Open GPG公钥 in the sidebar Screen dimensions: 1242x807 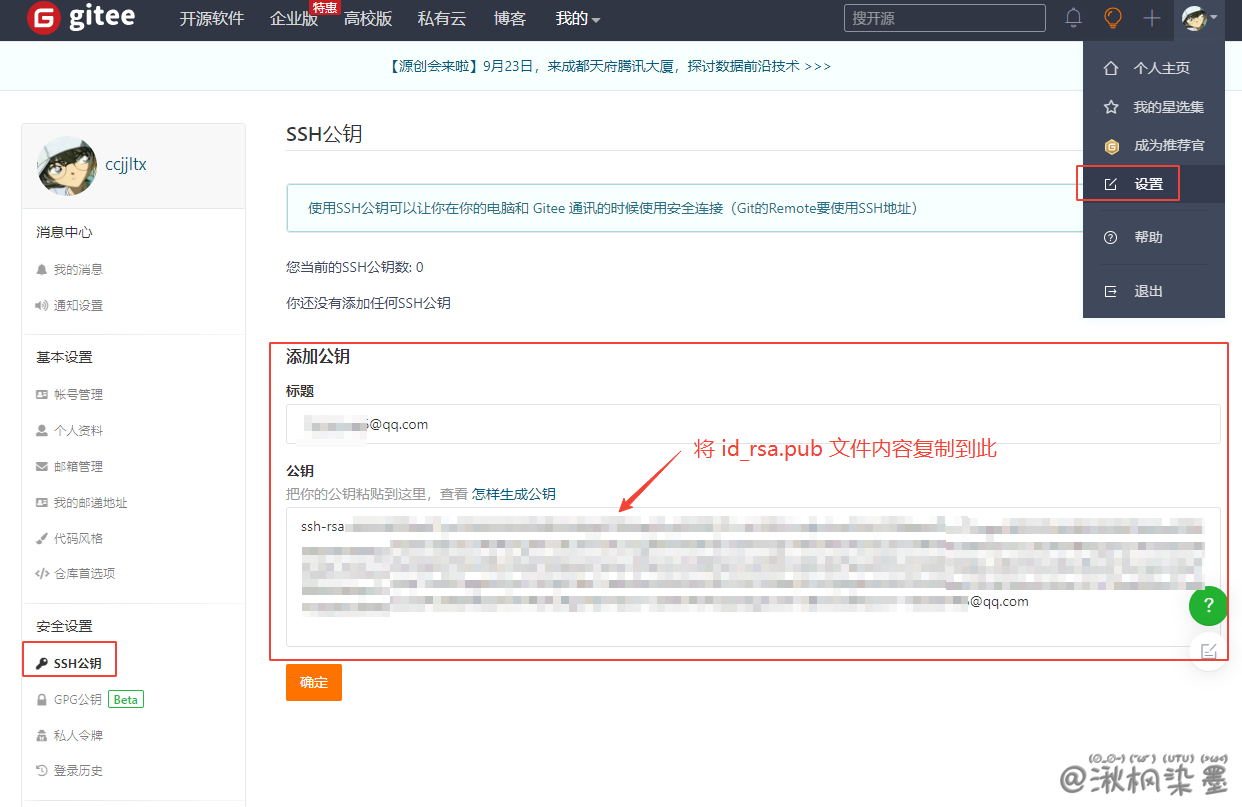coord(77,699)
